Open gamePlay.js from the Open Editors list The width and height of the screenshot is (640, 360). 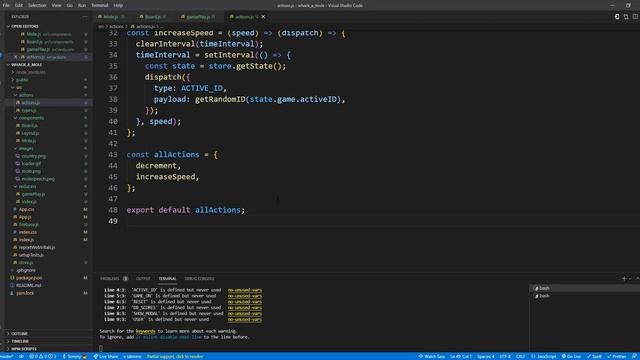38,49
